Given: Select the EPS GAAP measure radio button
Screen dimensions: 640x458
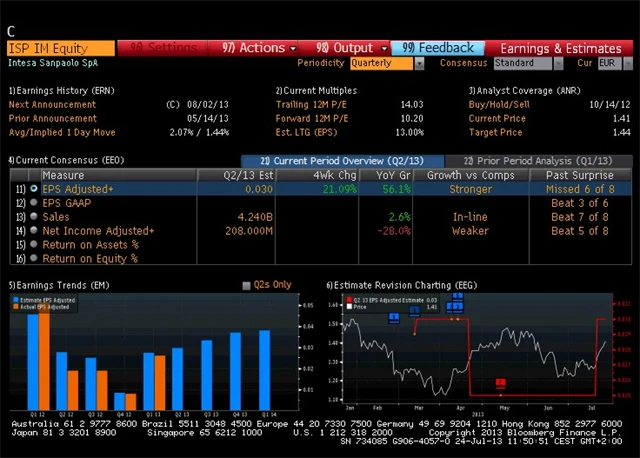Looking at the screenshot, I should tap(34, 203).
